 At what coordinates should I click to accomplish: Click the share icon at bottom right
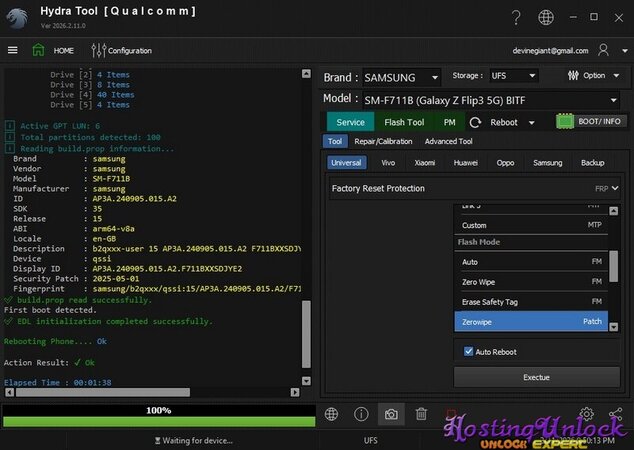pos(615,413)
